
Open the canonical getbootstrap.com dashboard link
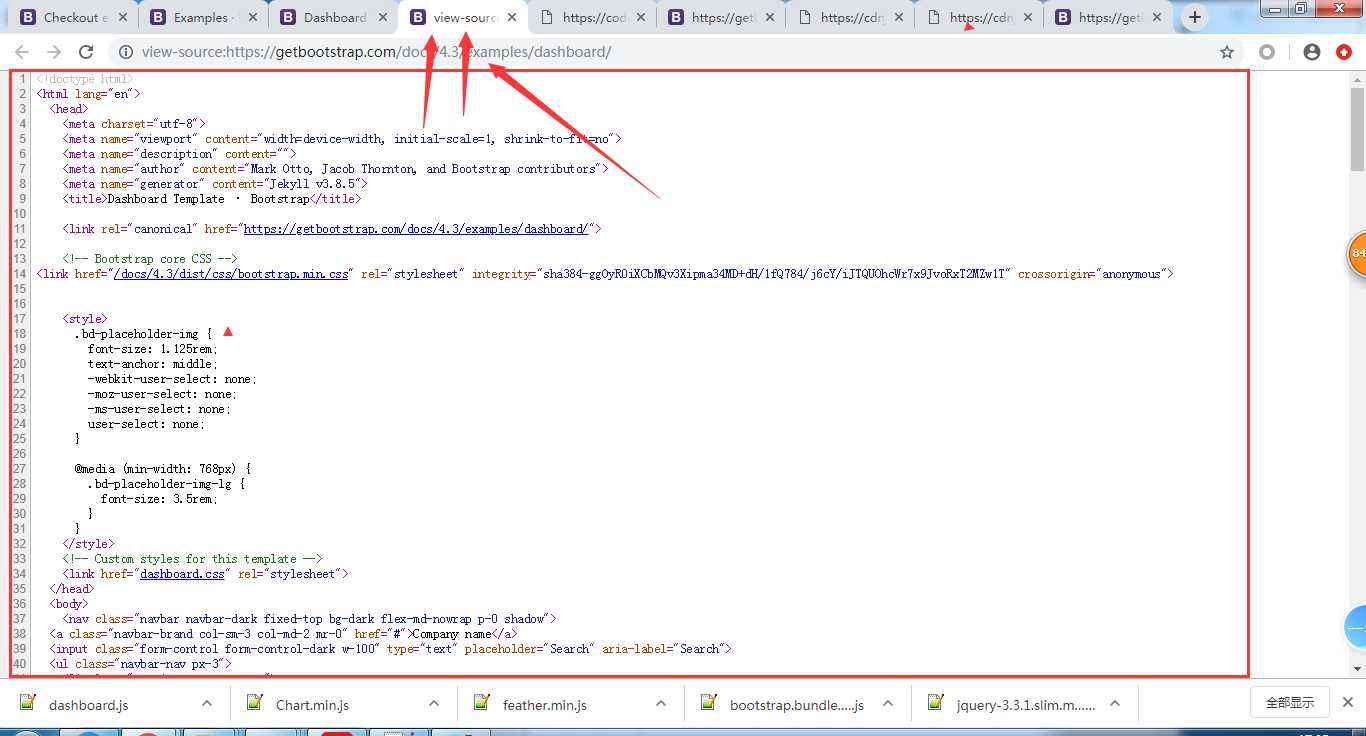[415, 229]
